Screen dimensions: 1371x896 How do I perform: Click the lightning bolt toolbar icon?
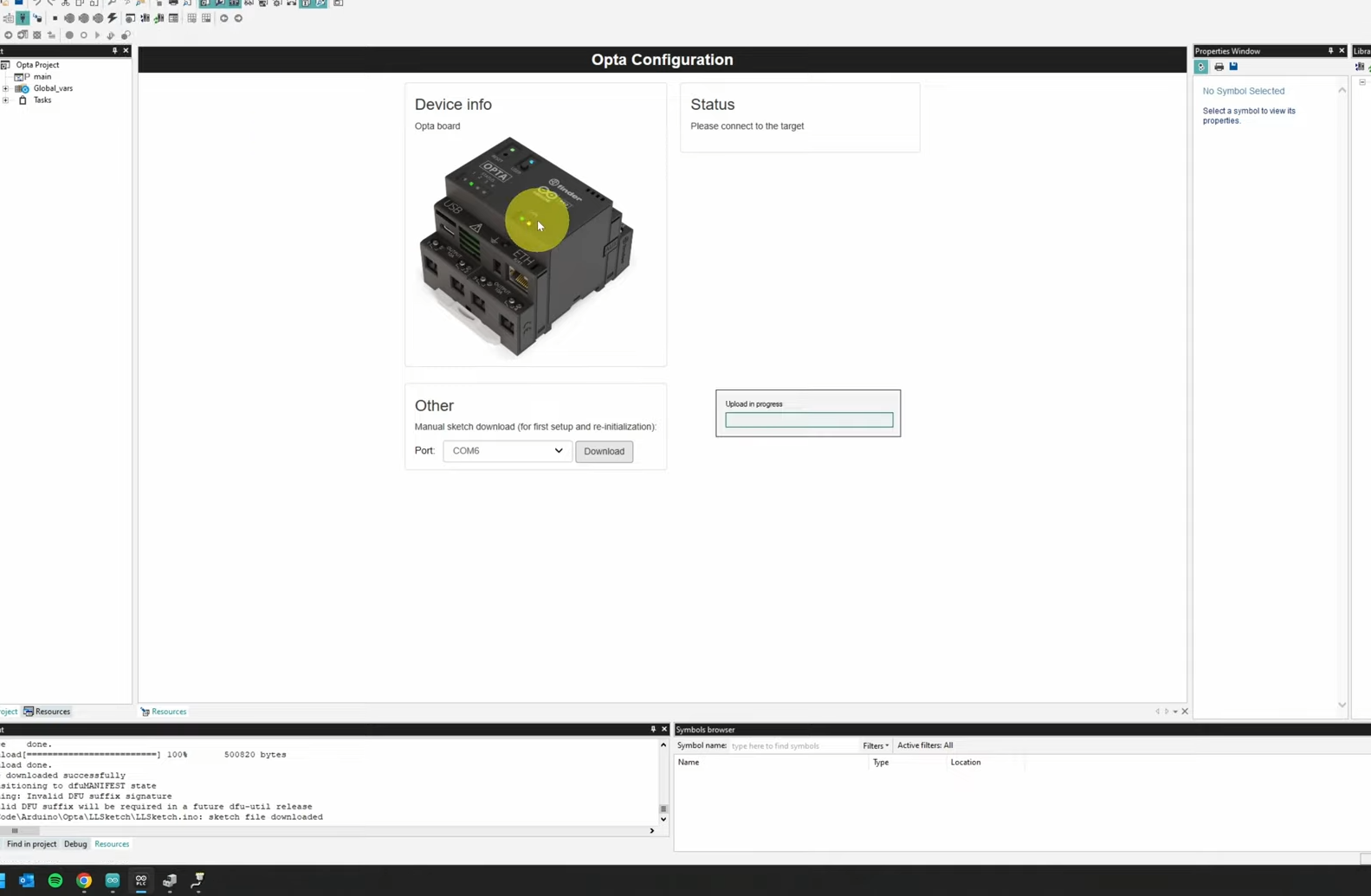click(112, 18)
